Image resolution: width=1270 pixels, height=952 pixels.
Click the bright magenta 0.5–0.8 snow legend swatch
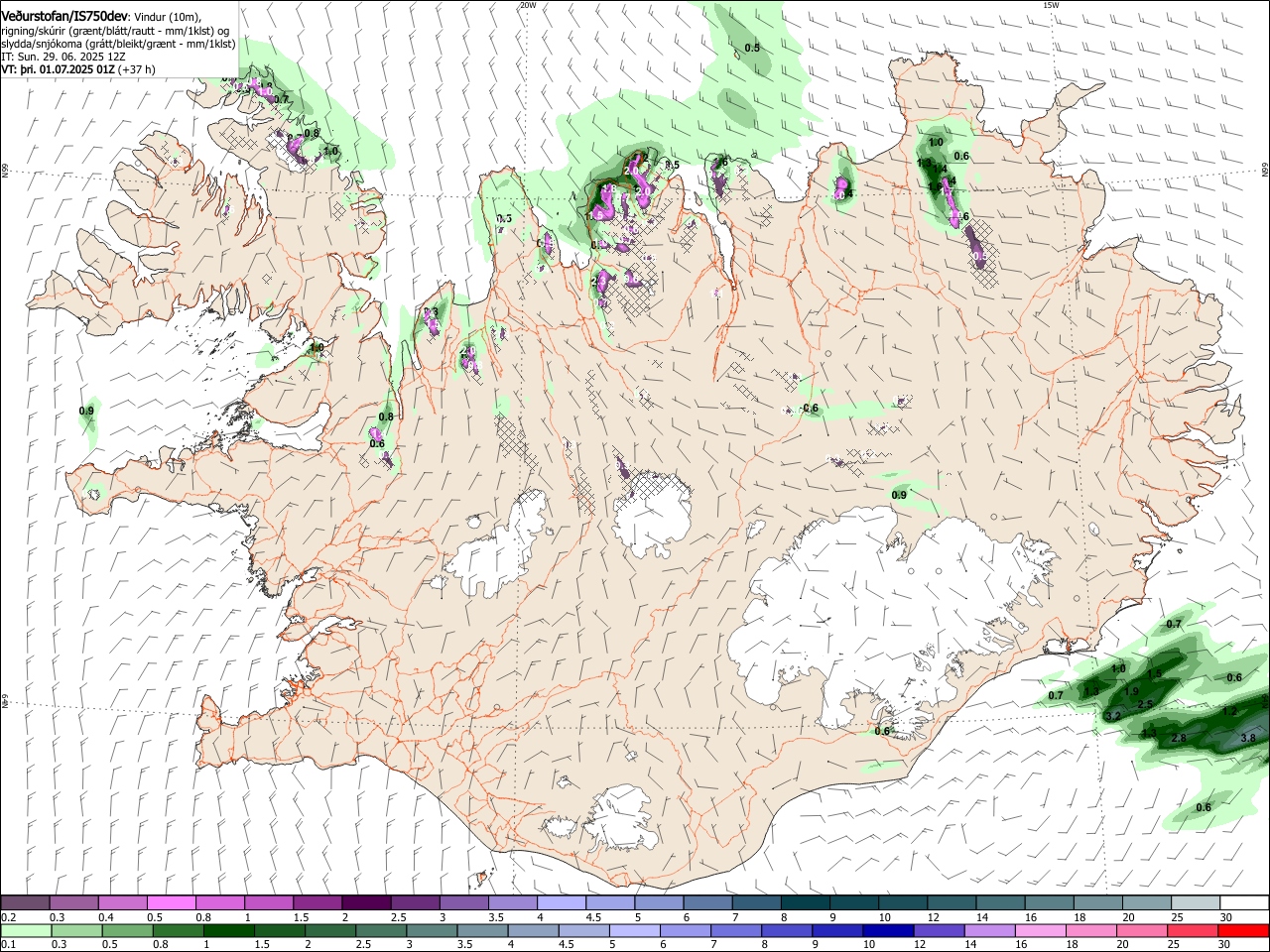172,903
